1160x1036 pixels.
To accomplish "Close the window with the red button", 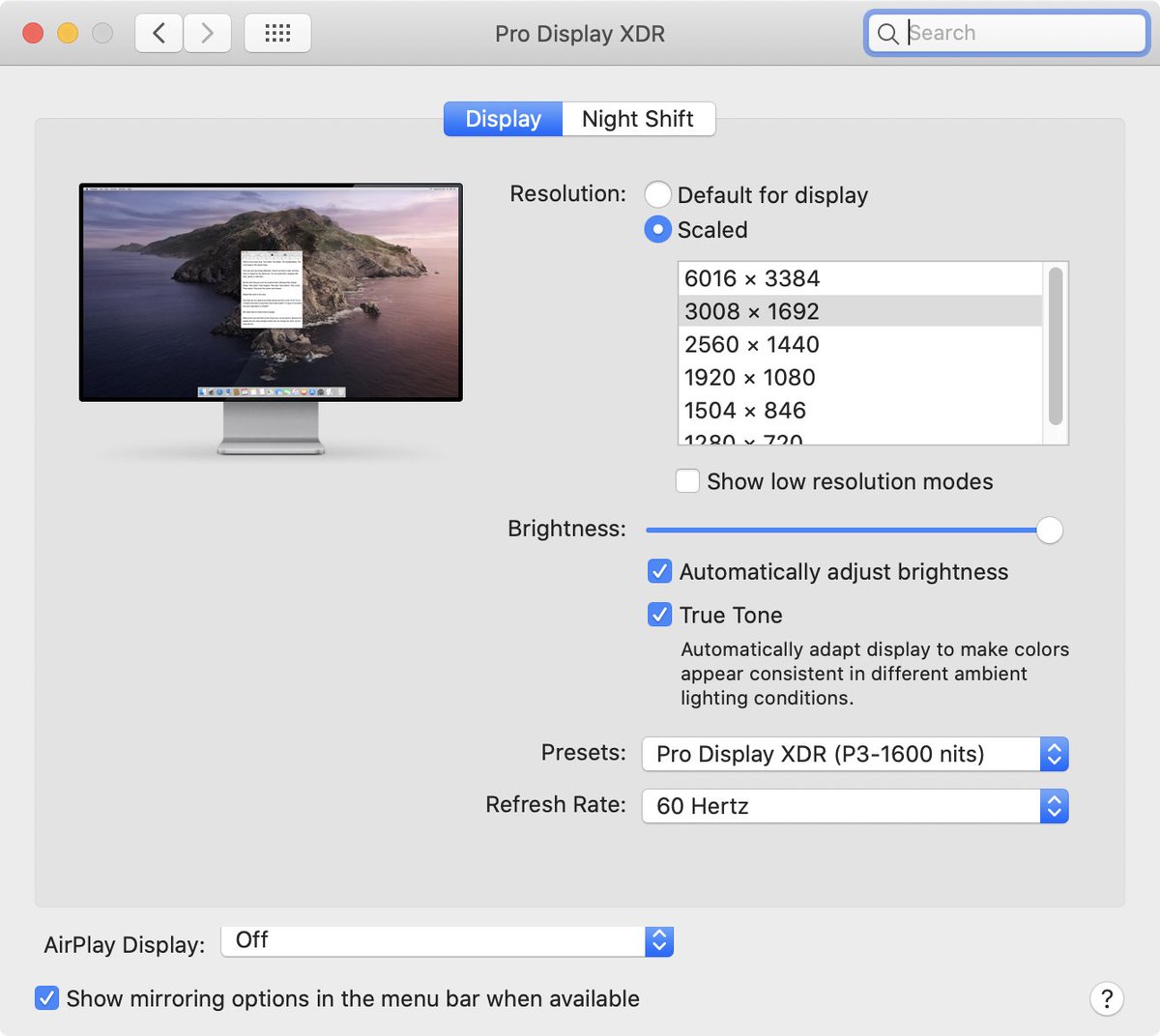I will click(33, 33).
